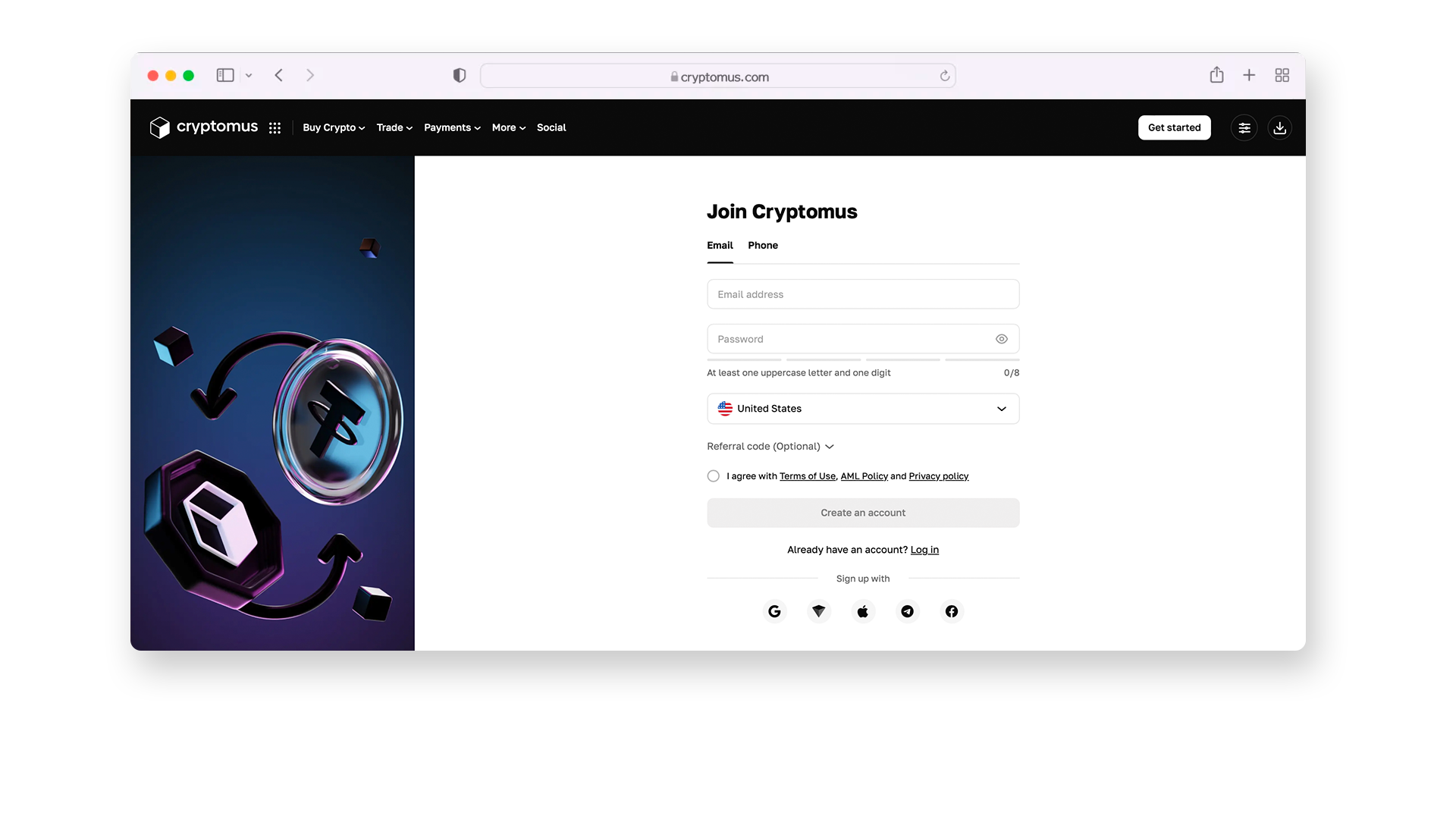
Task: Follow the Log in link
Action: pos(924,550)
